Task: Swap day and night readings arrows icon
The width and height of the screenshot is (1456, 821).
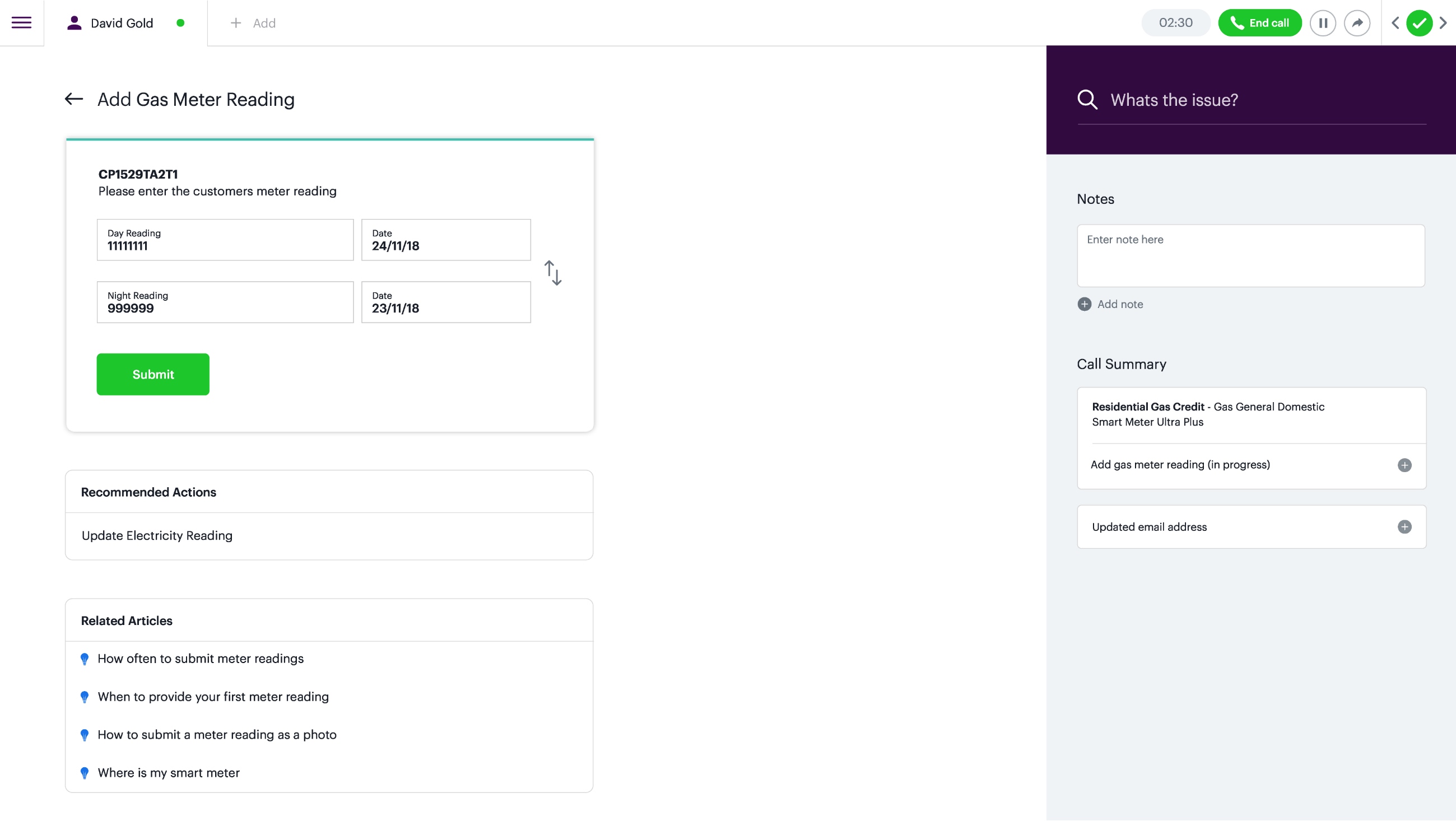Action: tap(553, 273)
